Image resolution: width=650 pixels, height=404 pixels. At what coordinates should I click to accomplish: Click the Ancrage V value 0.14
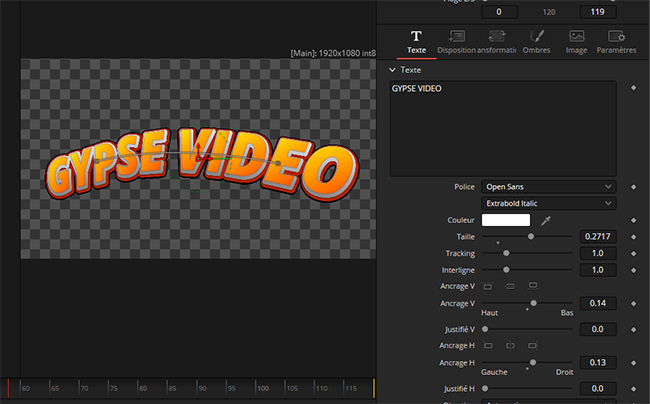pyautogui.click(x=598, y=303)
